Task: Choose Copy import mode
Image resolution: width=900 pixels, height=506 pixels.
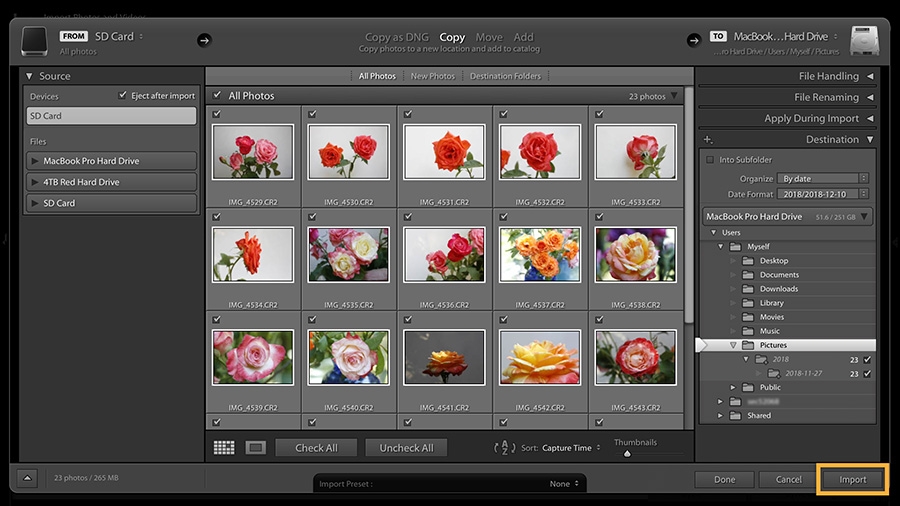Action: pos(452,37)
